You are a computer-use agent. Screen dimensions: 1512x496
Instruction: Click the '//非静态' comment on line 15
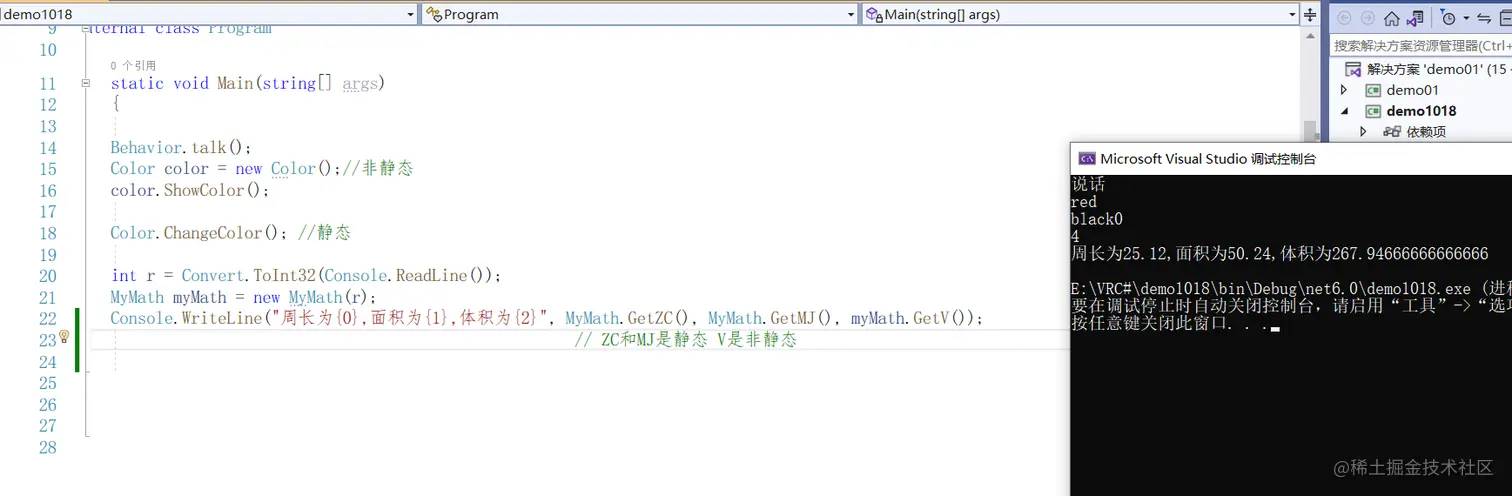(377, 168)
